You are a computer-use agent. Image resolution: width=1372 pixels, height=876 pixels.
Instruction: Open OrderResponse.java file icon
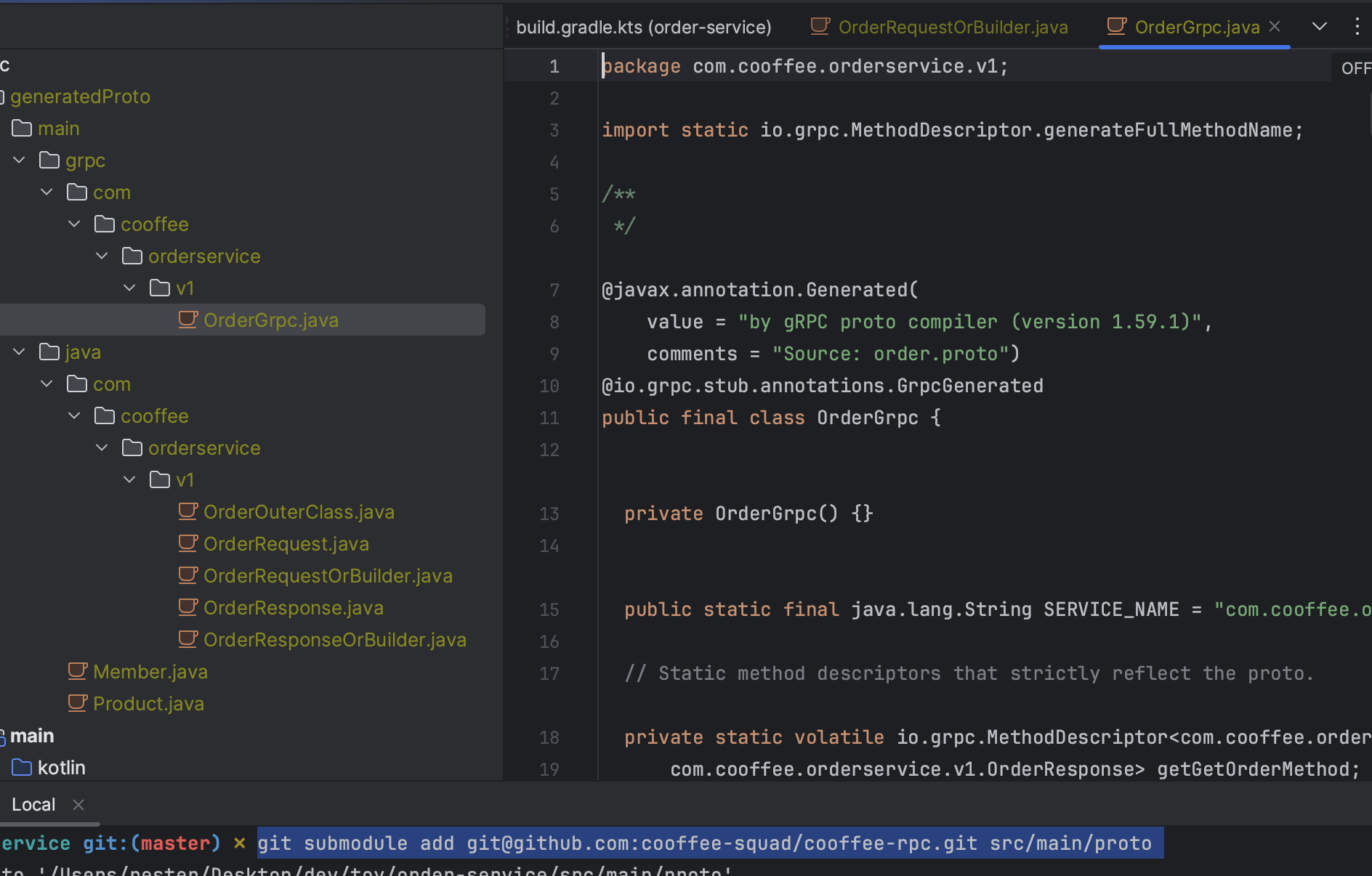click(188, 607)
